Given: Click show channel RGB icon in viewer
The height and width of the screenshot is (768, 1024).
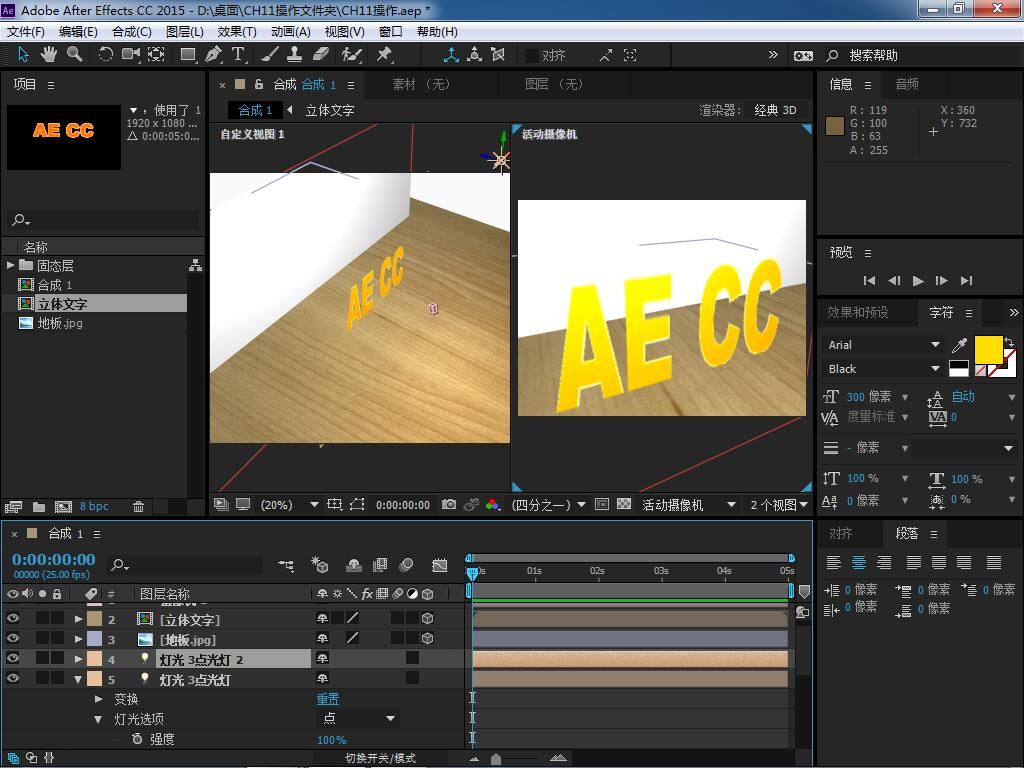Looking at the screenshot, I should tap(493, 504).
